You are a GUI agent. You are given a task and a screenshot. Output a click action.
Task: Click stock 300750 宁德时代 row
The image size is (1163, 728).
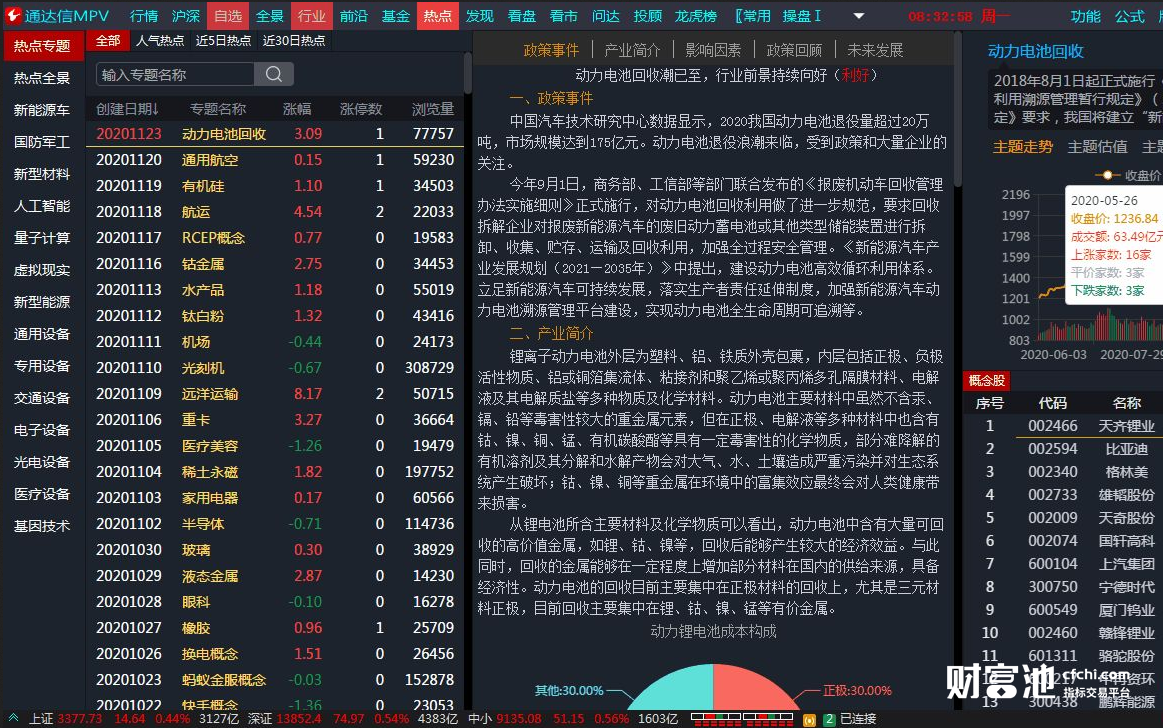point(1064,586)
